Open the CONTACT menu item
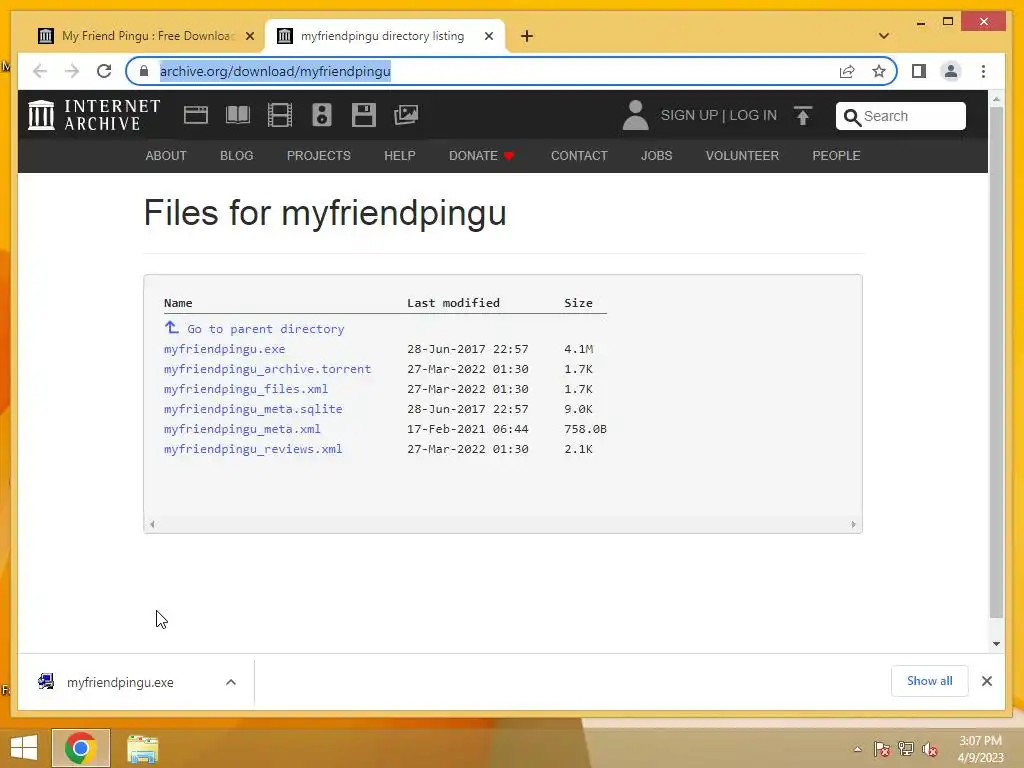The height and width of the screenshot is (768, 1024). (x=579, y=155)
